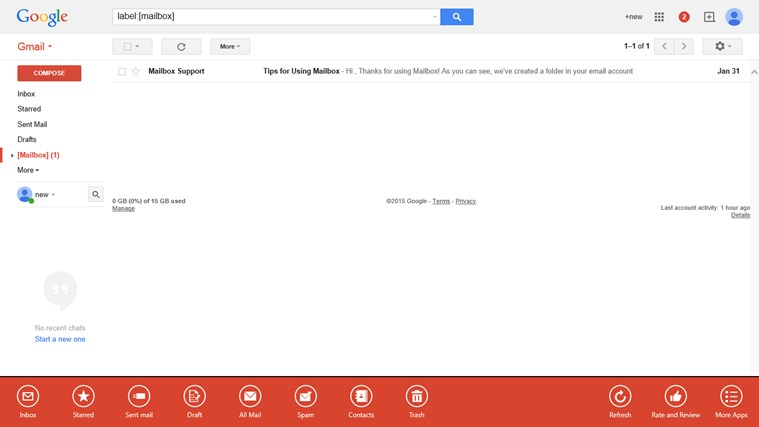
Task: Toggle the select-all checkbox in toolbar
Action: point(128,47)
